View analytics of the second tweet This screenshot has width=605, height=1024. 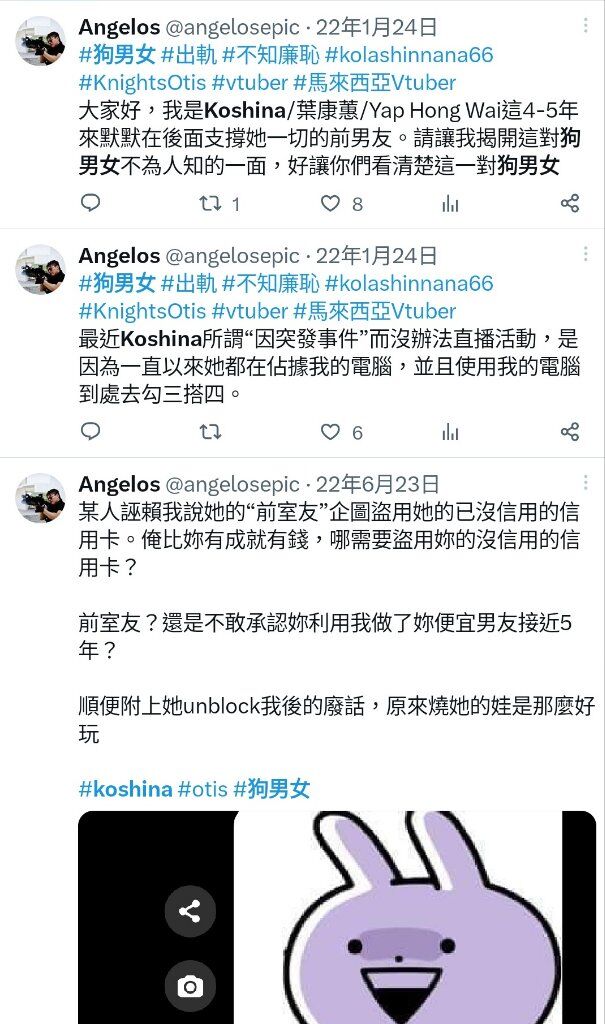450,432
